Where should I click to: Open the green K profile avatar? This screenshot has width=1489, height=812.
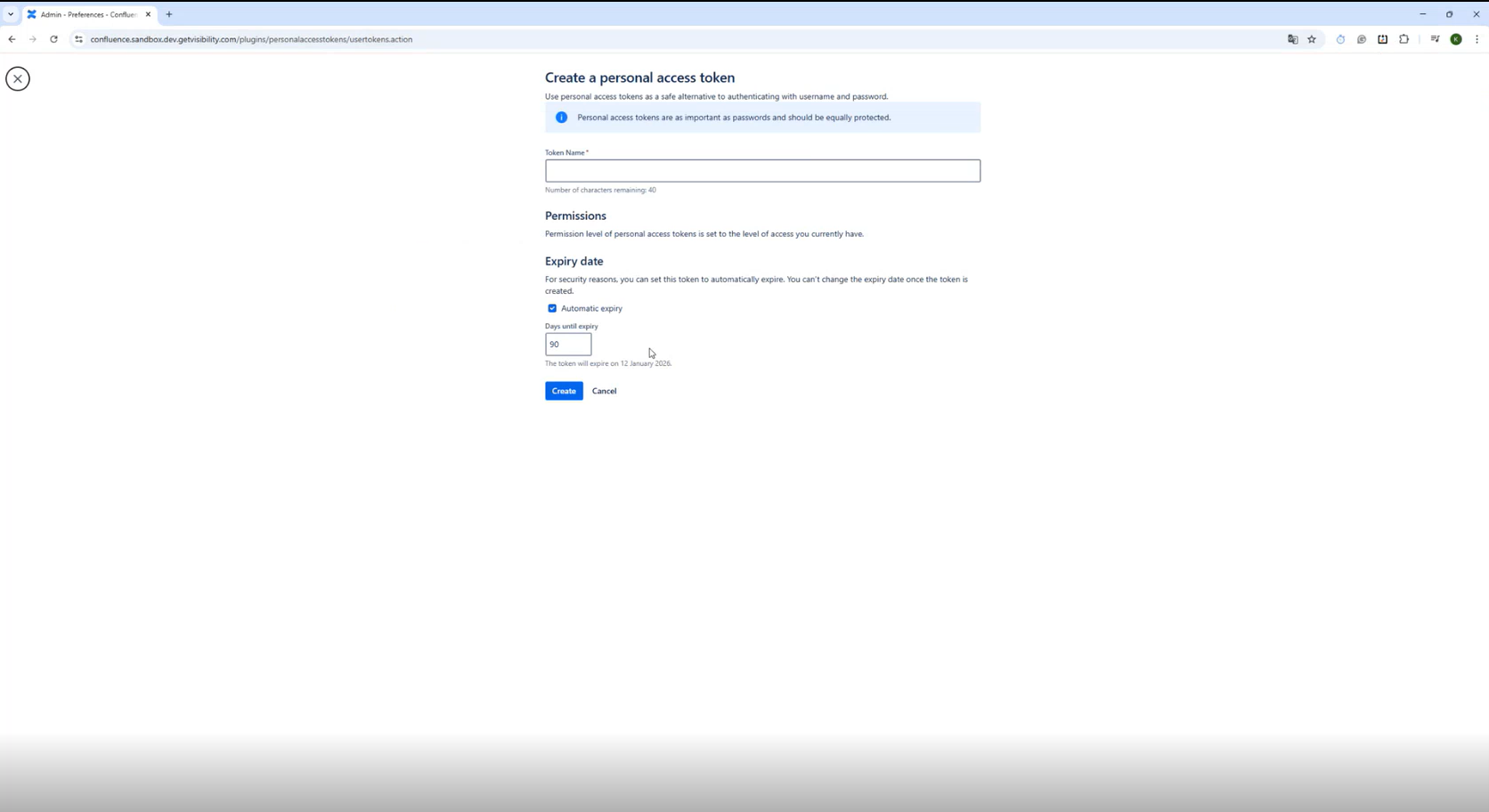(1456, 39)
